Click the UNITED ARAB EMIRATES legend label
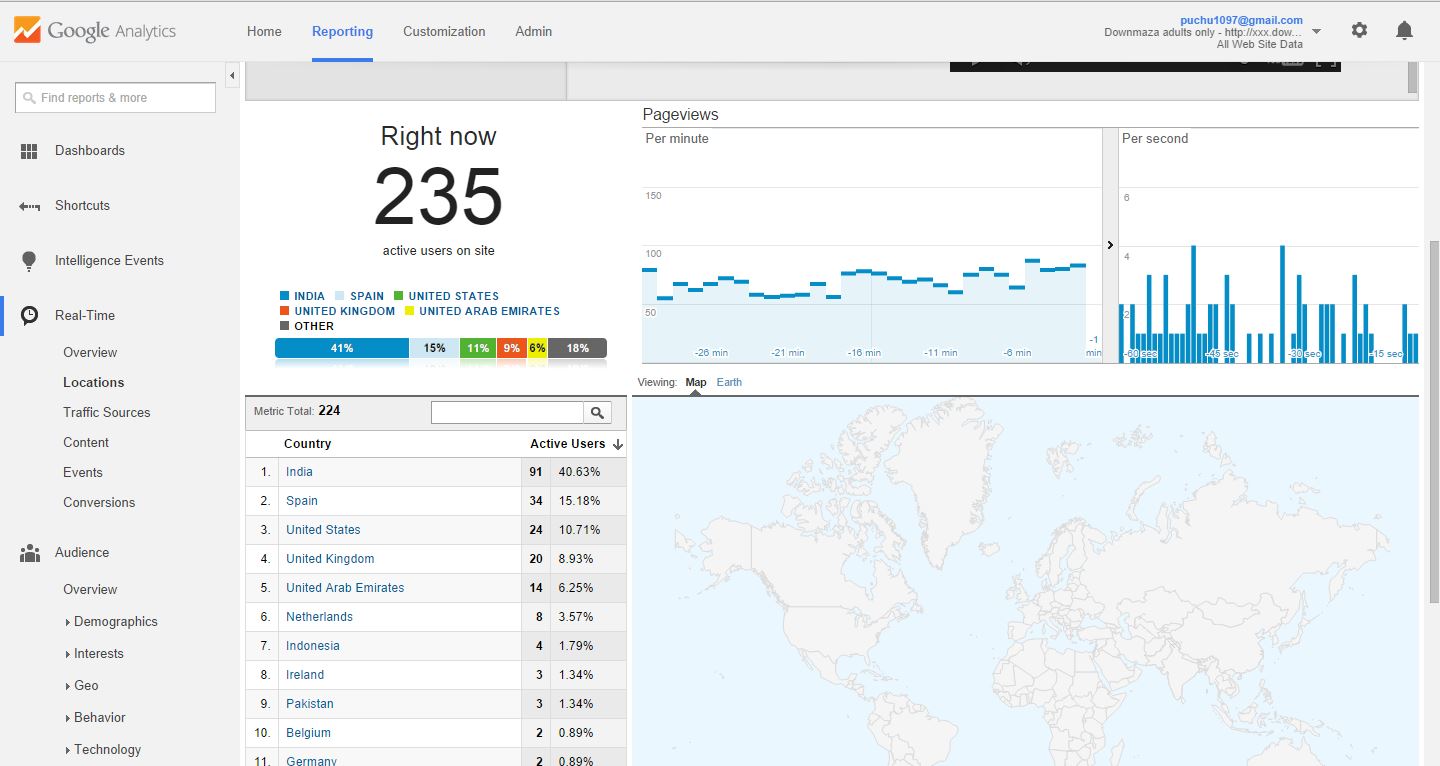 (489, 311)
